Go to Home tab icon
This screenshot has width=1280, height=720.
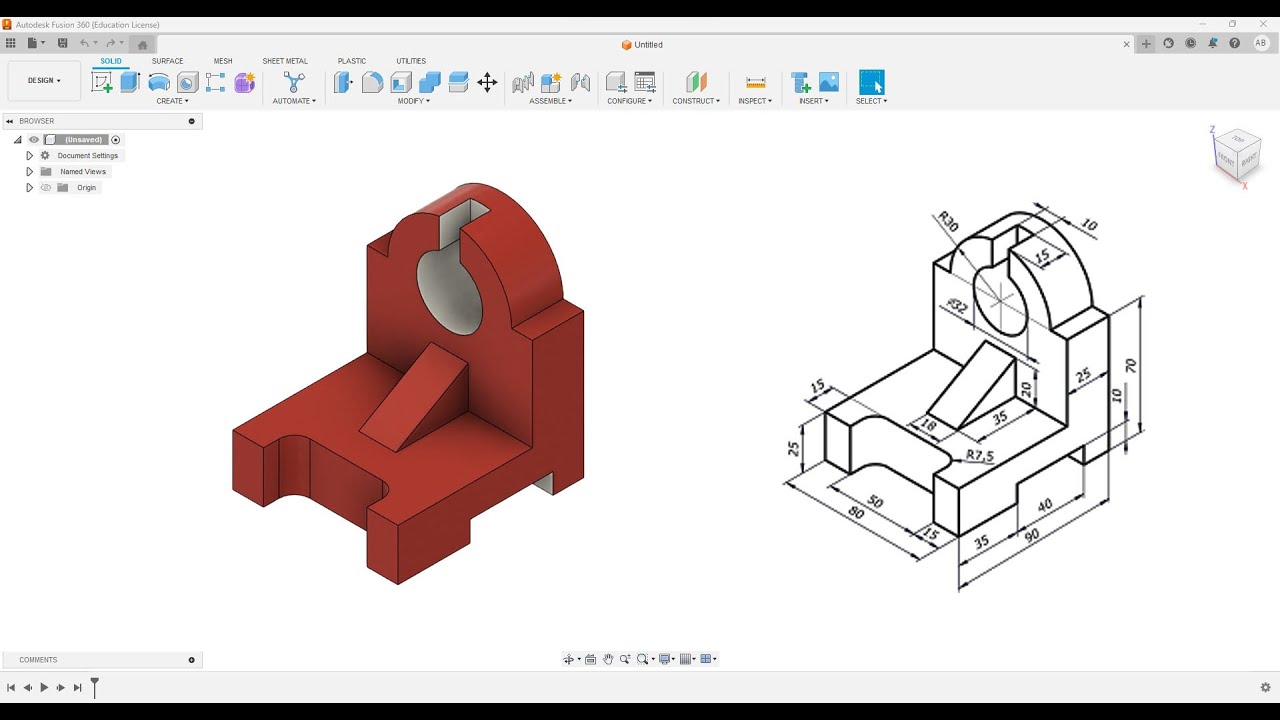[142, 44]
